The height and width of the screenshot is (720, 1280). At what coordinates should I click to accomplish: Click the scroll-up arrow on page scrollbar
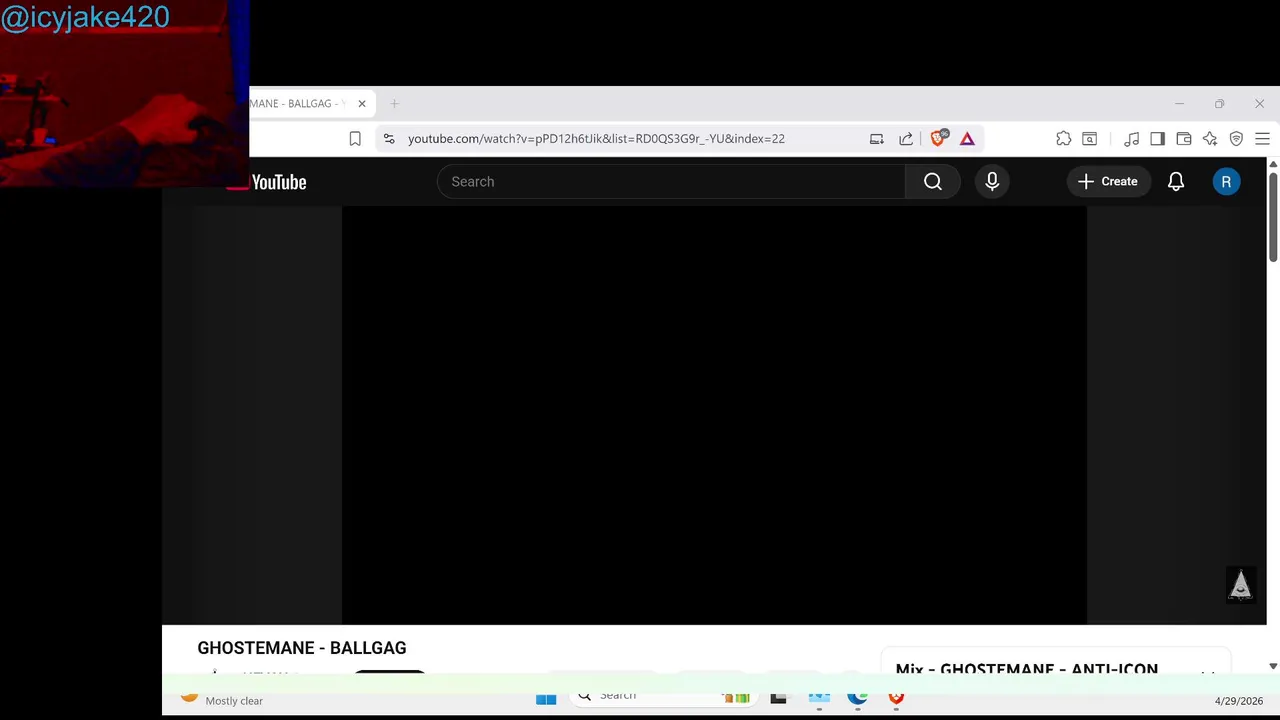click(x=1273, y=164)
